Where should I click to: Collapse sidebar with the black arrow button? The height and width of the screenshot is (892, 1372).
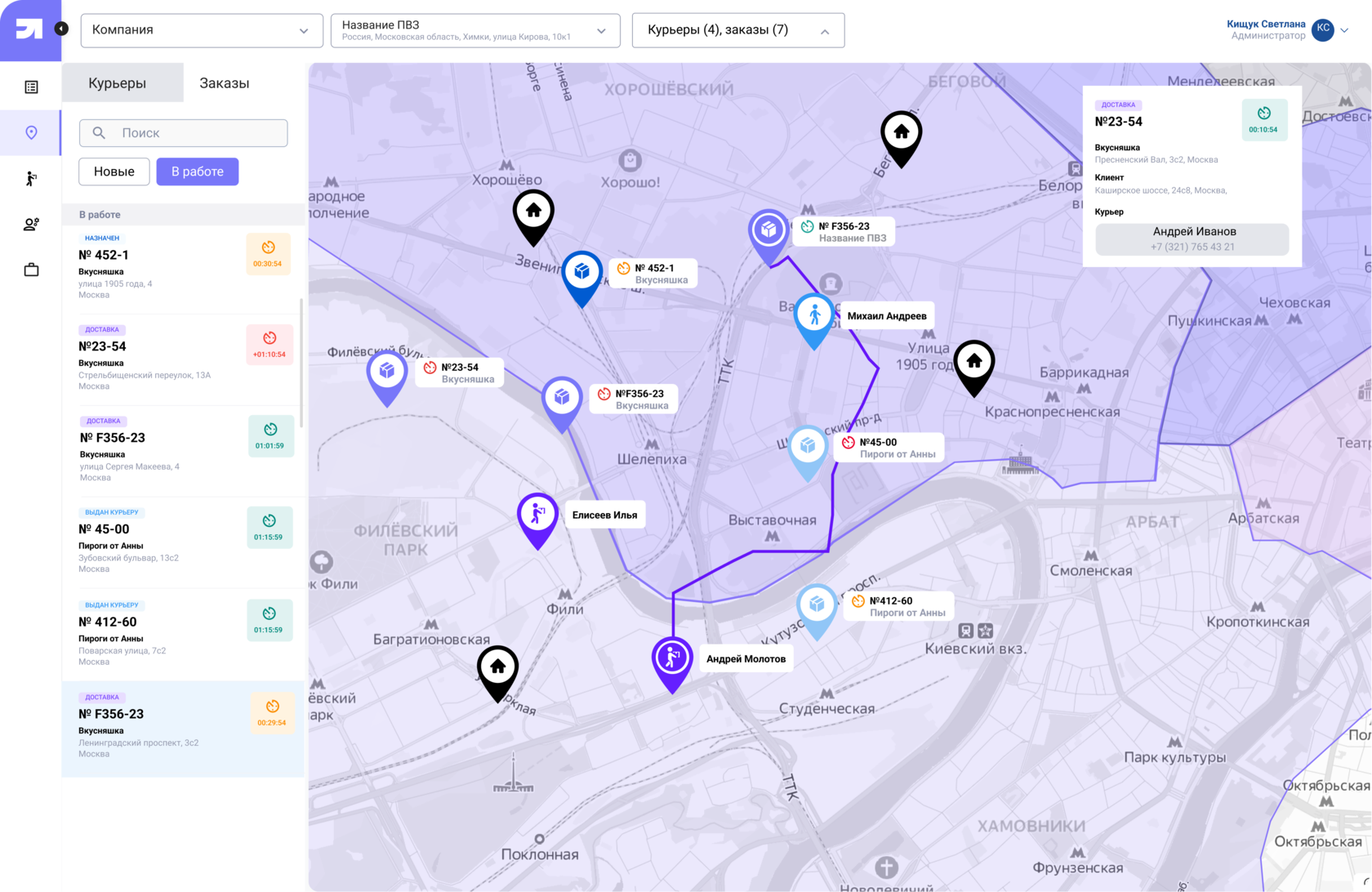61,29
